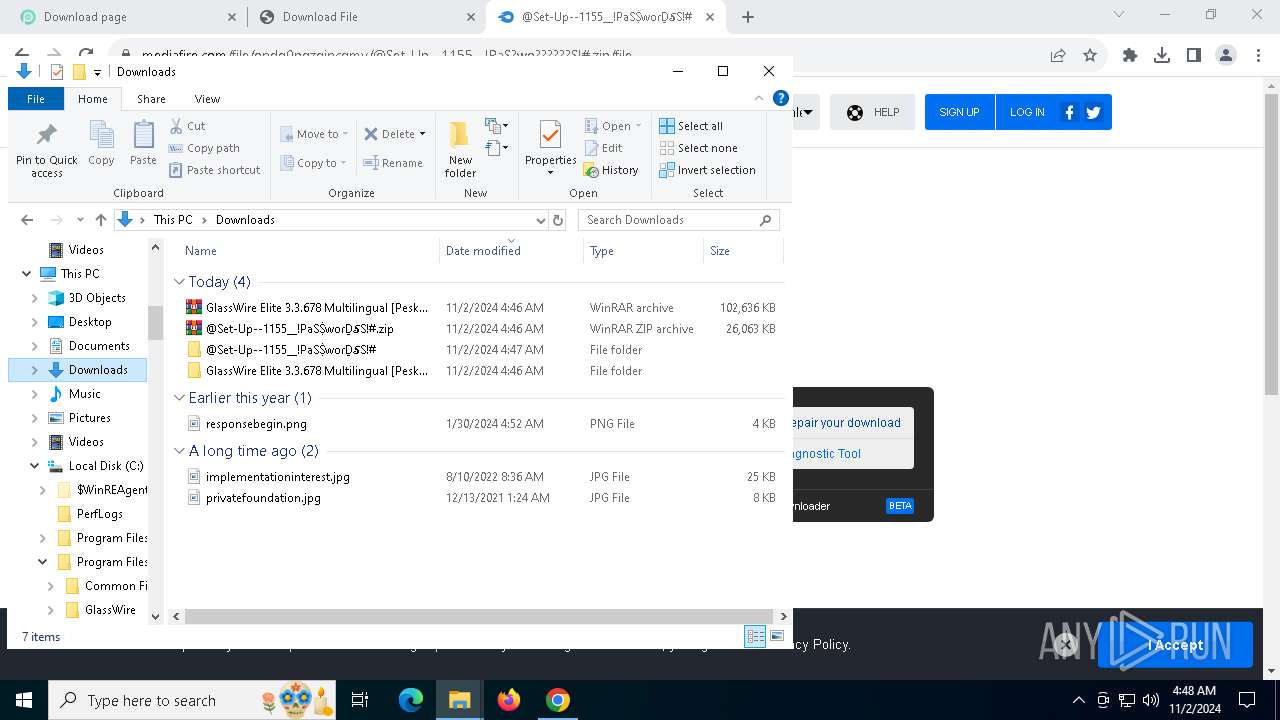Click the Explorer Help question mark icon
This screenshot has height=720, width=1280.
click(x=781, y=98)
